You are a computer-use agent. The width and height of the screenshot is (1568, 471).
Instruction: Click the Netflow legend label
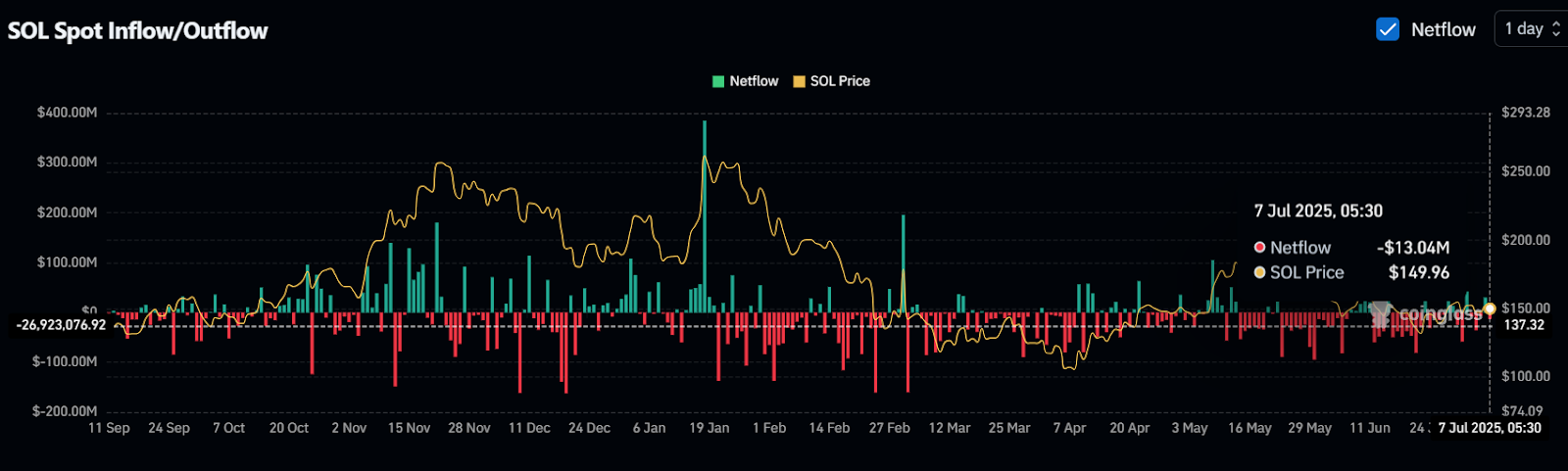pos(754,81)
